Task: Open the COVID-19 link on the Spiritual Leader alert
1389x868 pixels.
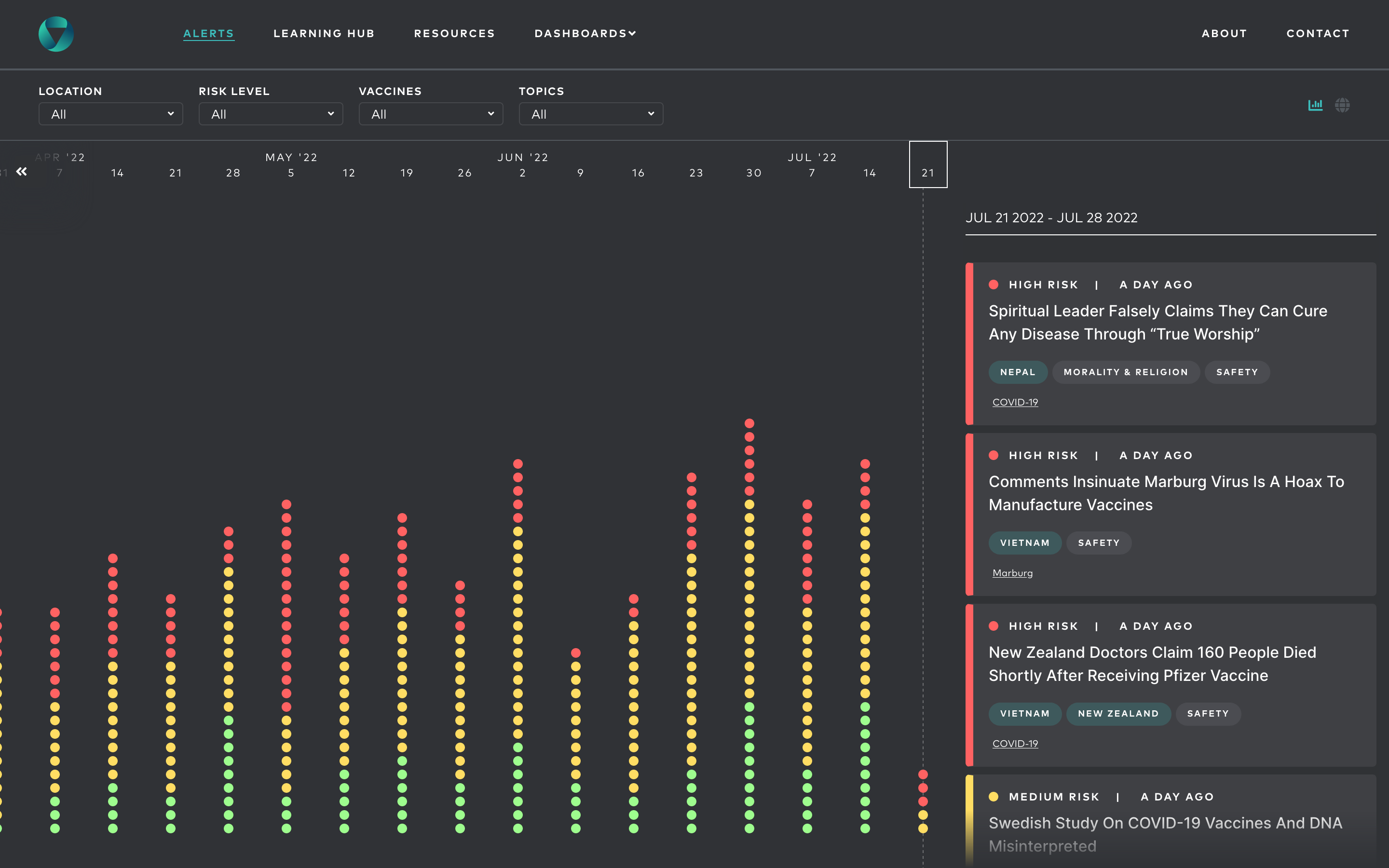Action: 1015,402
